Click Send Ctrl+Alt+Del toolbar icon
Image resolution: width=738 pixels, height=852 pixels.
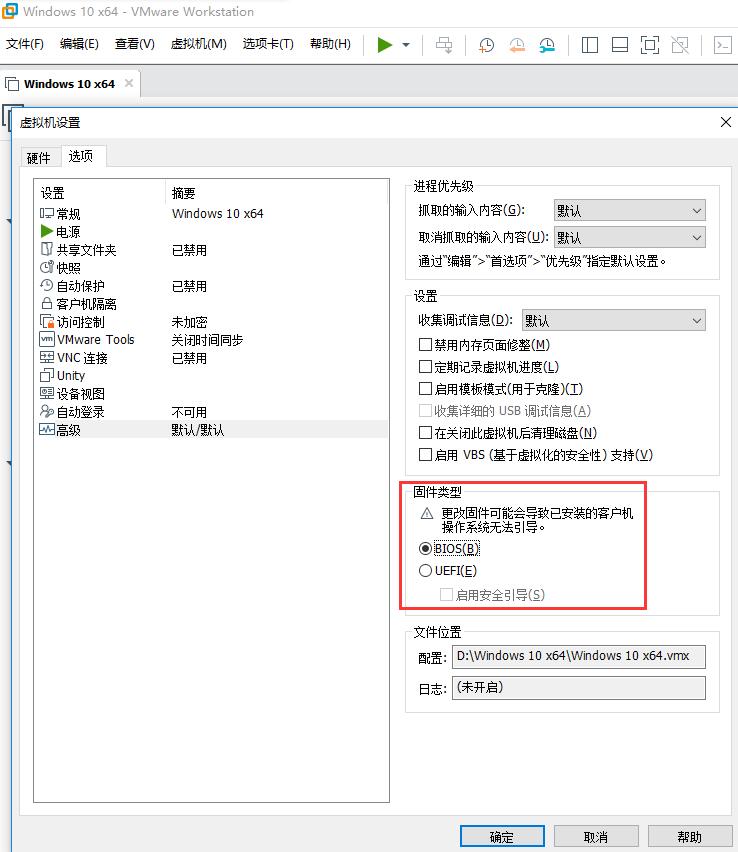444,45
